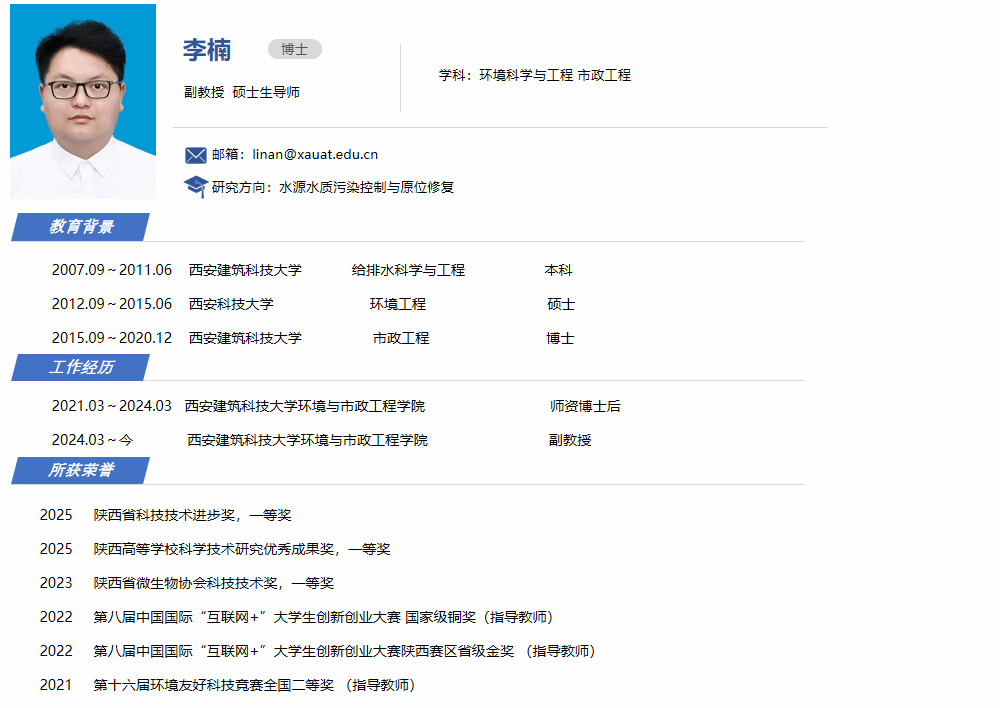Select the 所获荣誉 section header
This screenshot has height=708, width=1000.
click(x=82, y=470)
